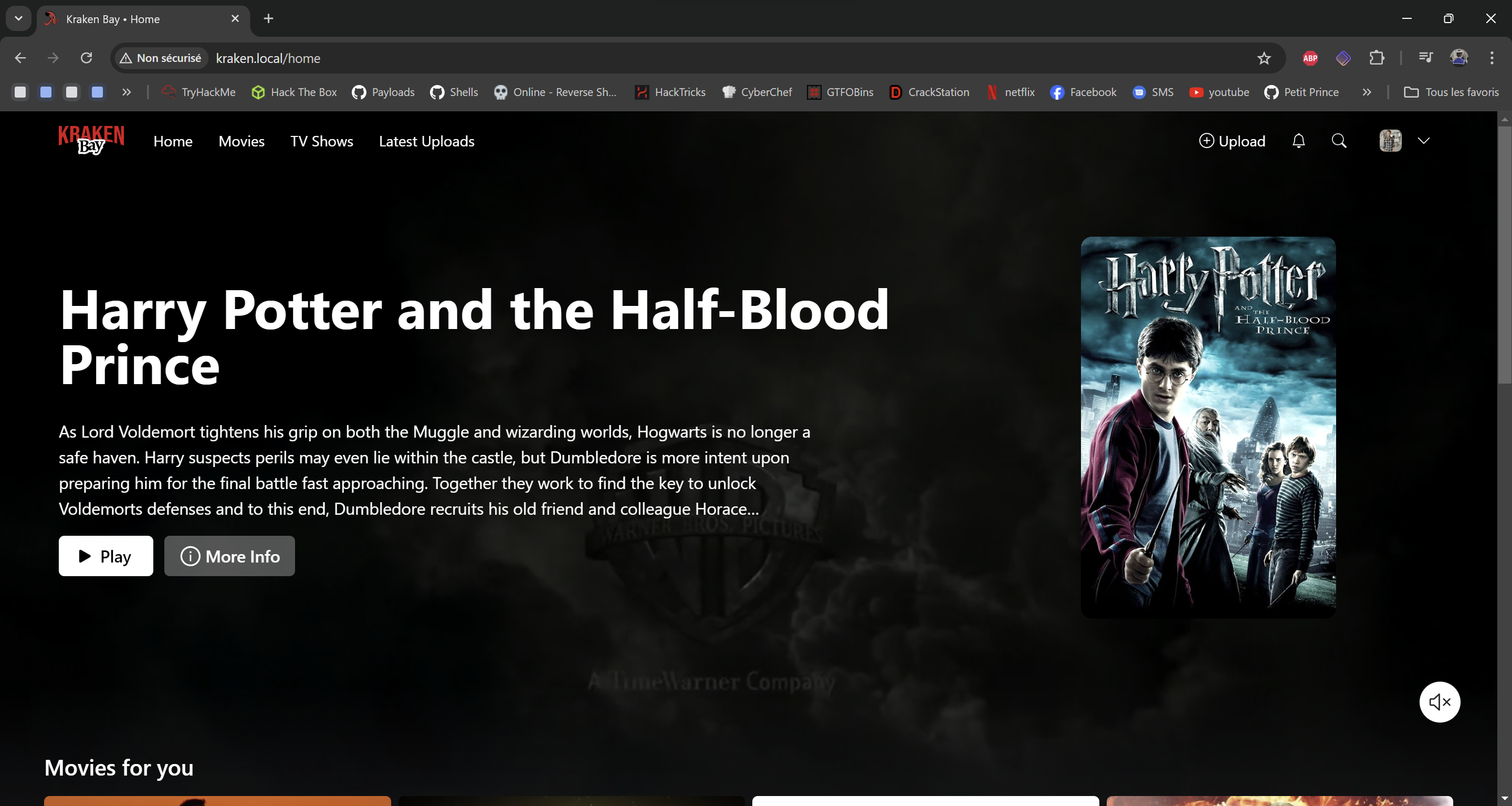This screenshot has width=1512, height=806.
Task: Click the user profile avatar
Action: [x=1390, y=141]
